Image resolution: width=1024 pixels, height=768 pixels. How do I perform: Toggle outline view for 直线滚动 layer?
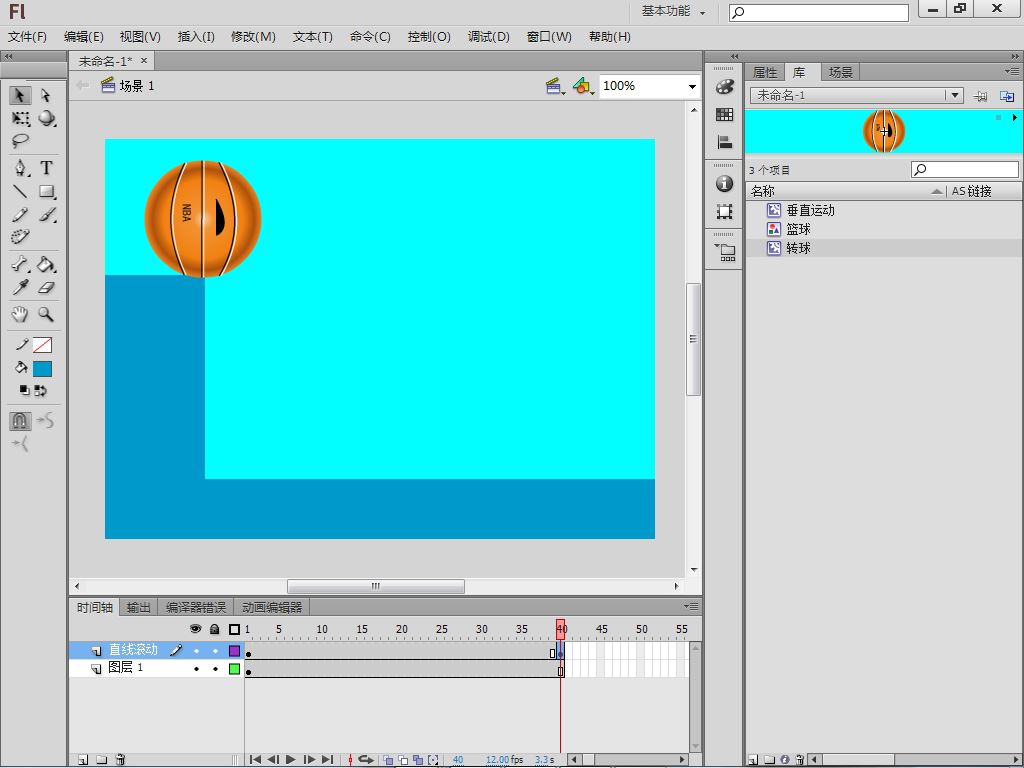click(234, 650)
